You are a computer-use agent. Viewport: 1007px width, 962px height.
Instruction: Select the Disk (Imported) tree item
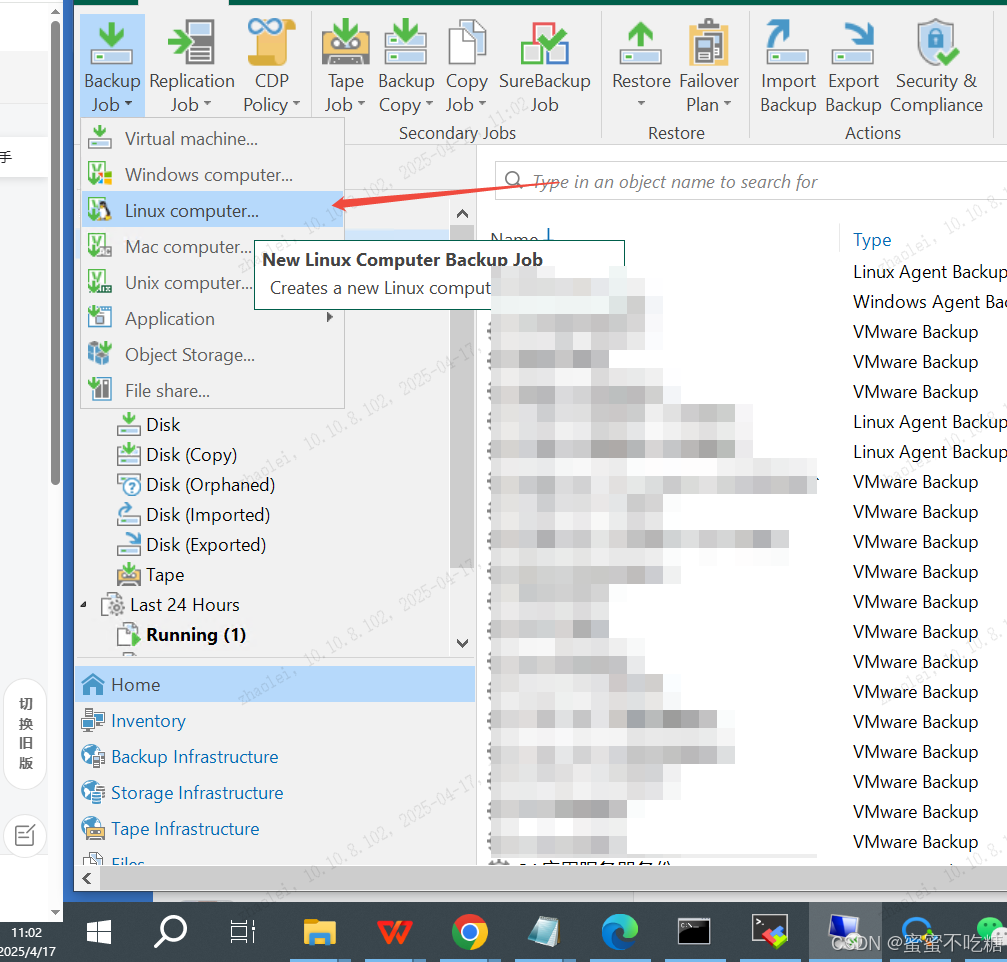click(x=193, y=515)
